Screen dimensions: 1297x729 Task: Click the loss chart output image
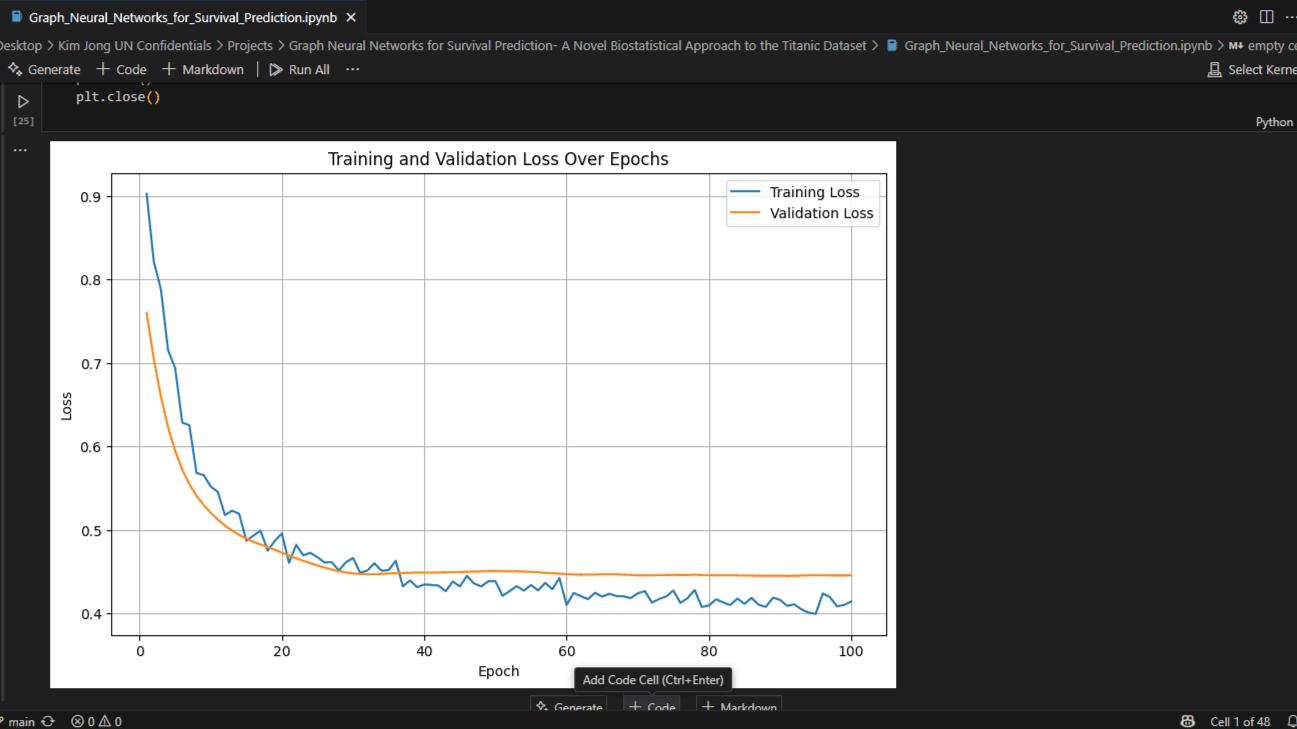click(473, 414)
